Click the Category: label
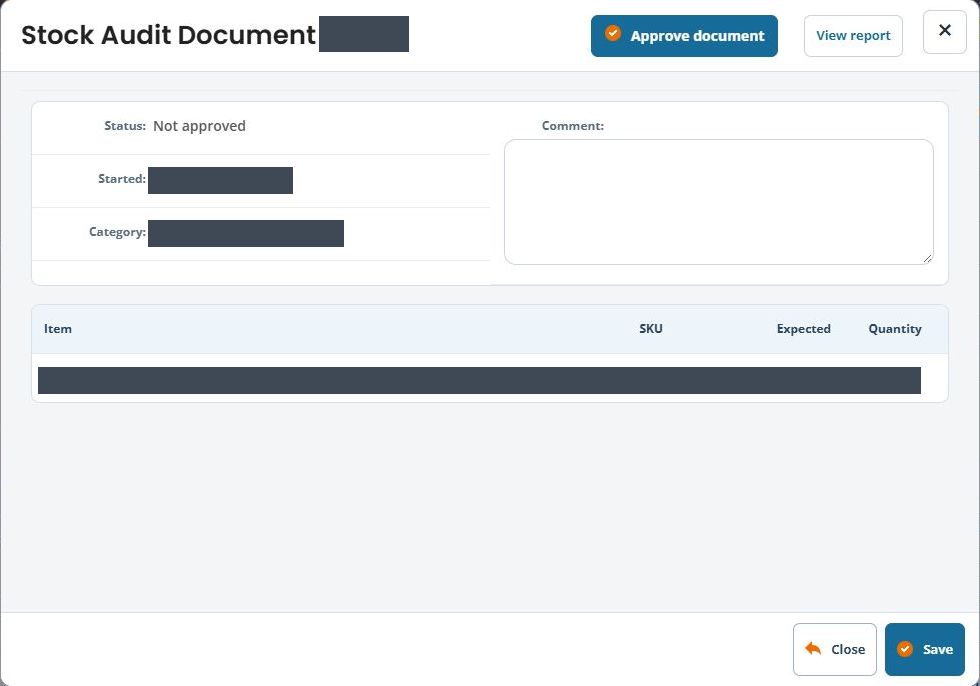980x686 pixels. point(118,232)
